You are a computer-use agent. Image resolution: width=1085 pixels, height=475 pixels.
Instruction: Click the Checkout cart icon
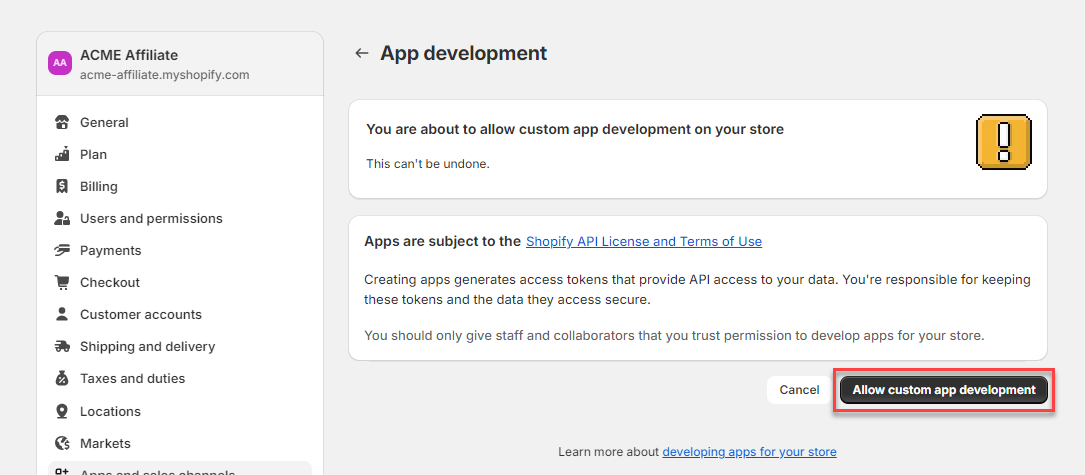click(x=62, y=283)
